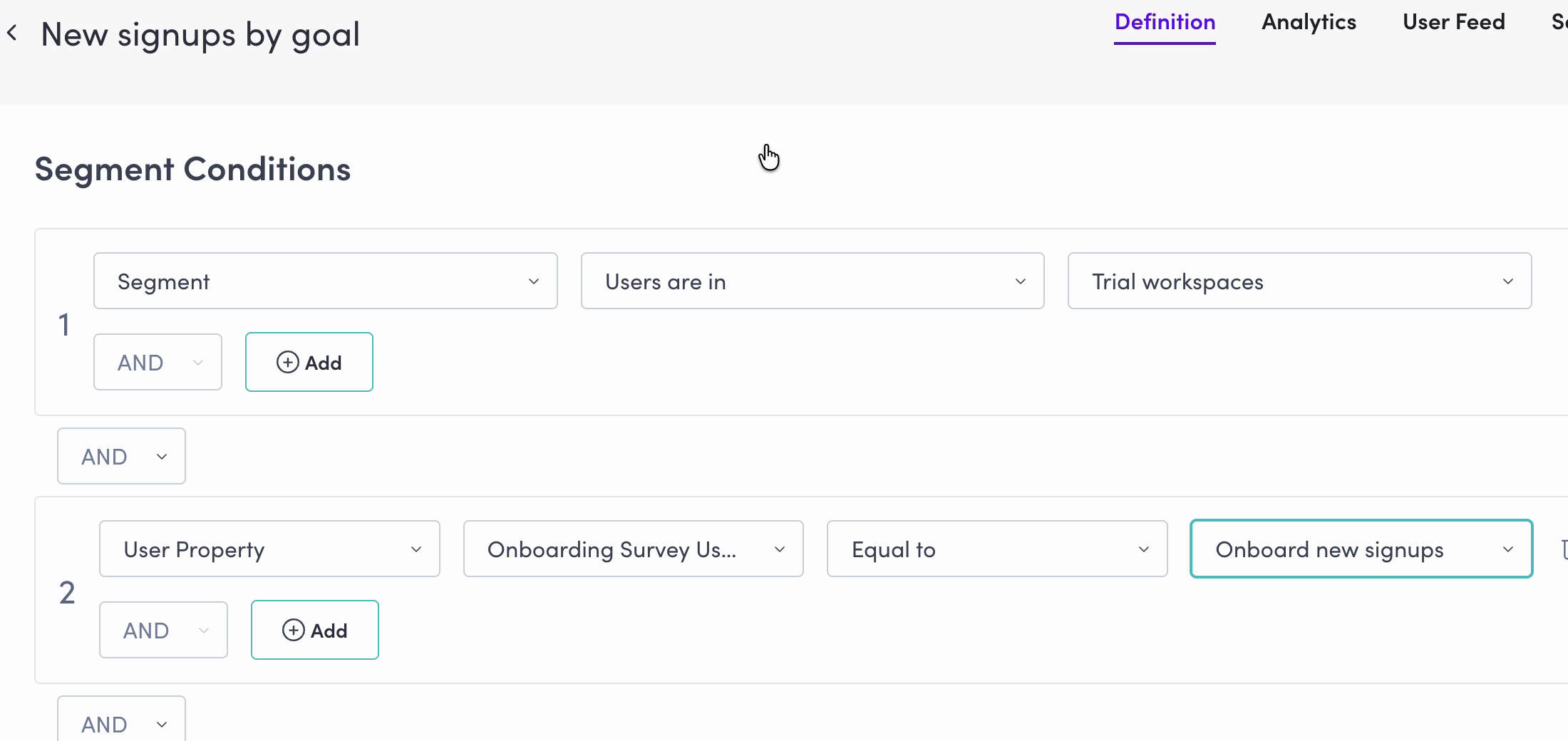
Task: Click the Segment Conditions heading
Action: click(192, 170)
